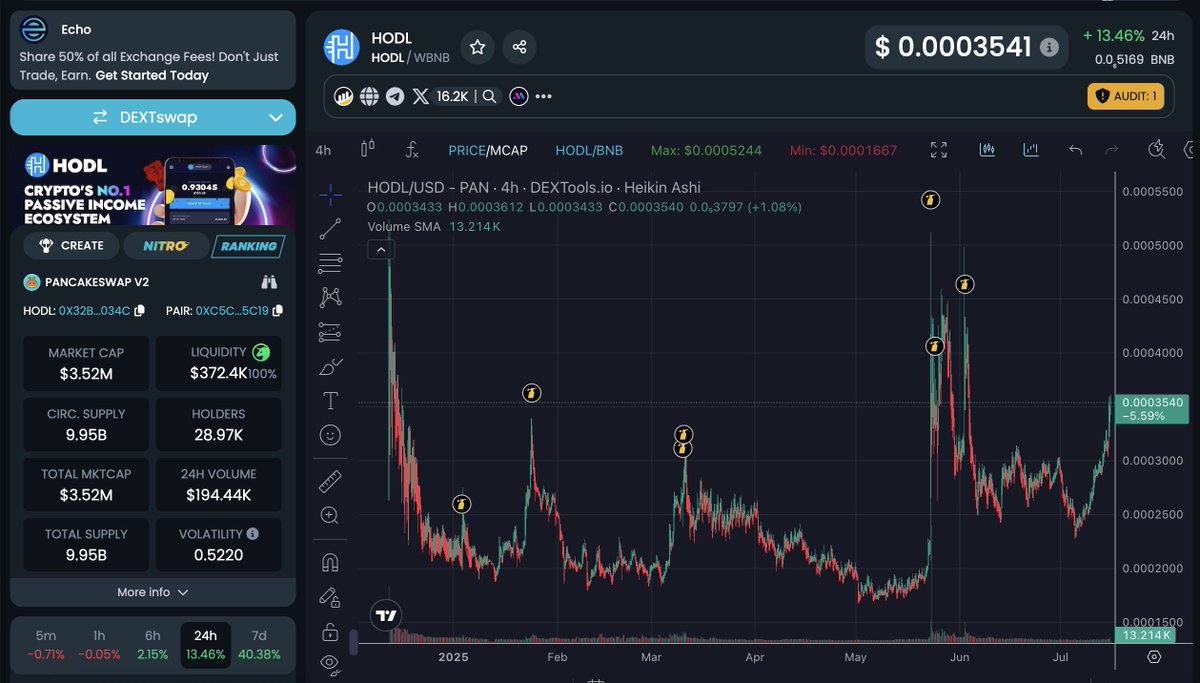The image size is (1200, 683).
Task: Search with the magnifier icon in socials bar
Action: [x=489, y=97]
